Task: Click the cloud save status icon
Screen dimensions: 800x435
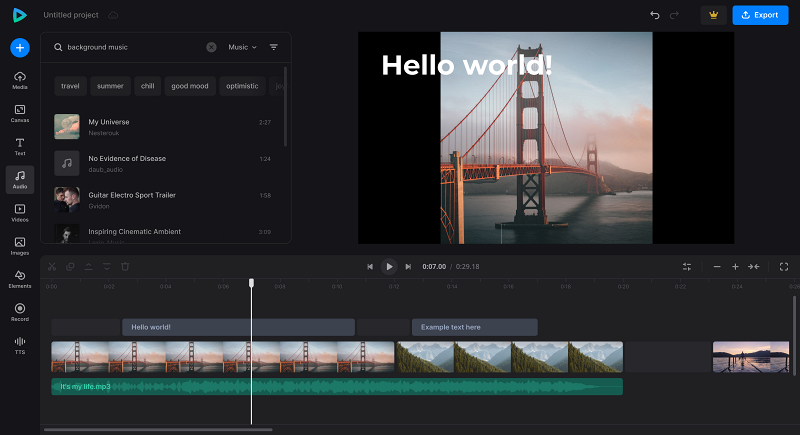Action: click(x=113, y=15)
